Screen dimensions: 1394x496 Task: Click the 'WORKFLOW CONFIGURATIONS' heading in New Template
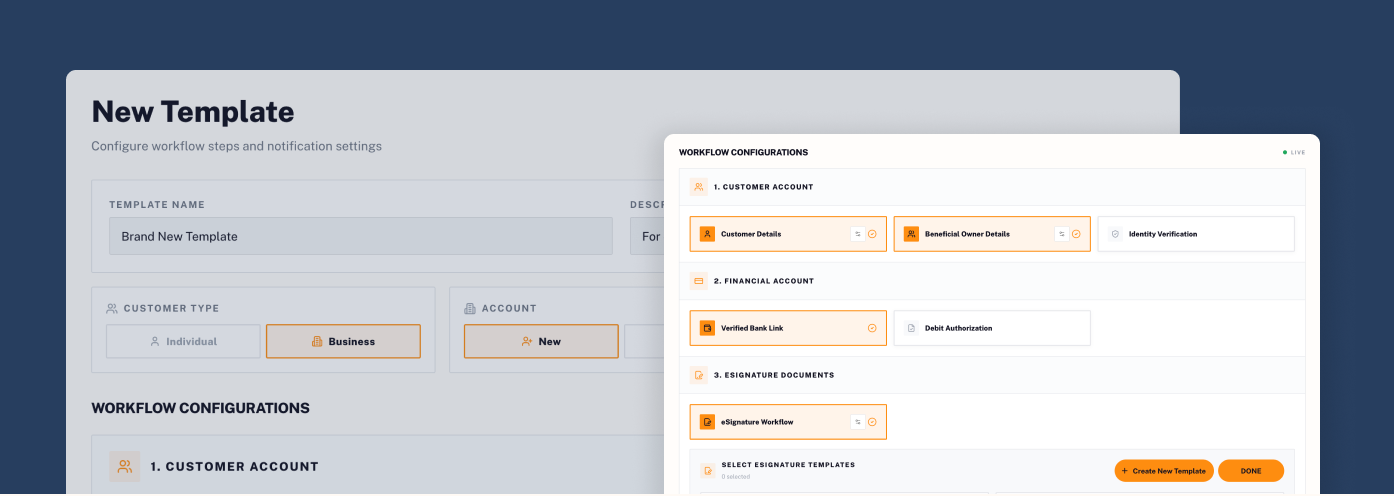pyautogui.click(x=200, y=408)
